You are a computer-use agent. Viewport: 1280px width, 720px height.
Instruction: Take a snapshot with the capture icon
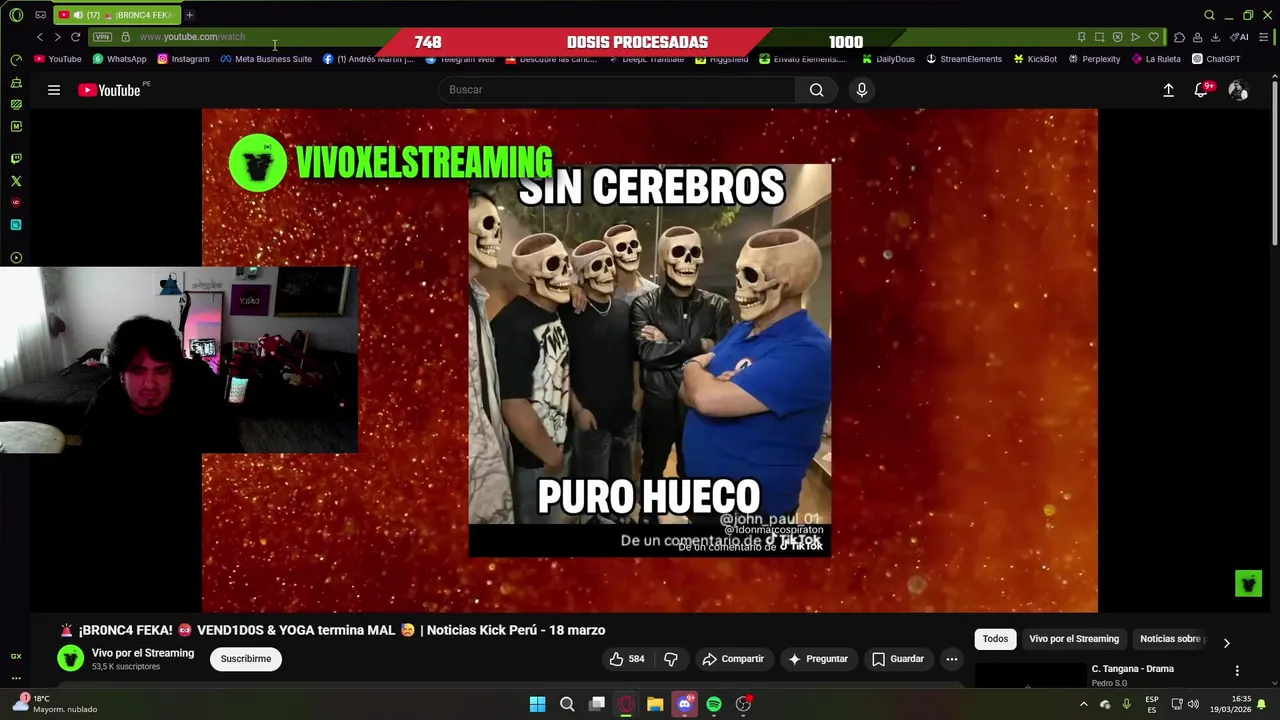pyautogui.click(x=1099, y=37)
